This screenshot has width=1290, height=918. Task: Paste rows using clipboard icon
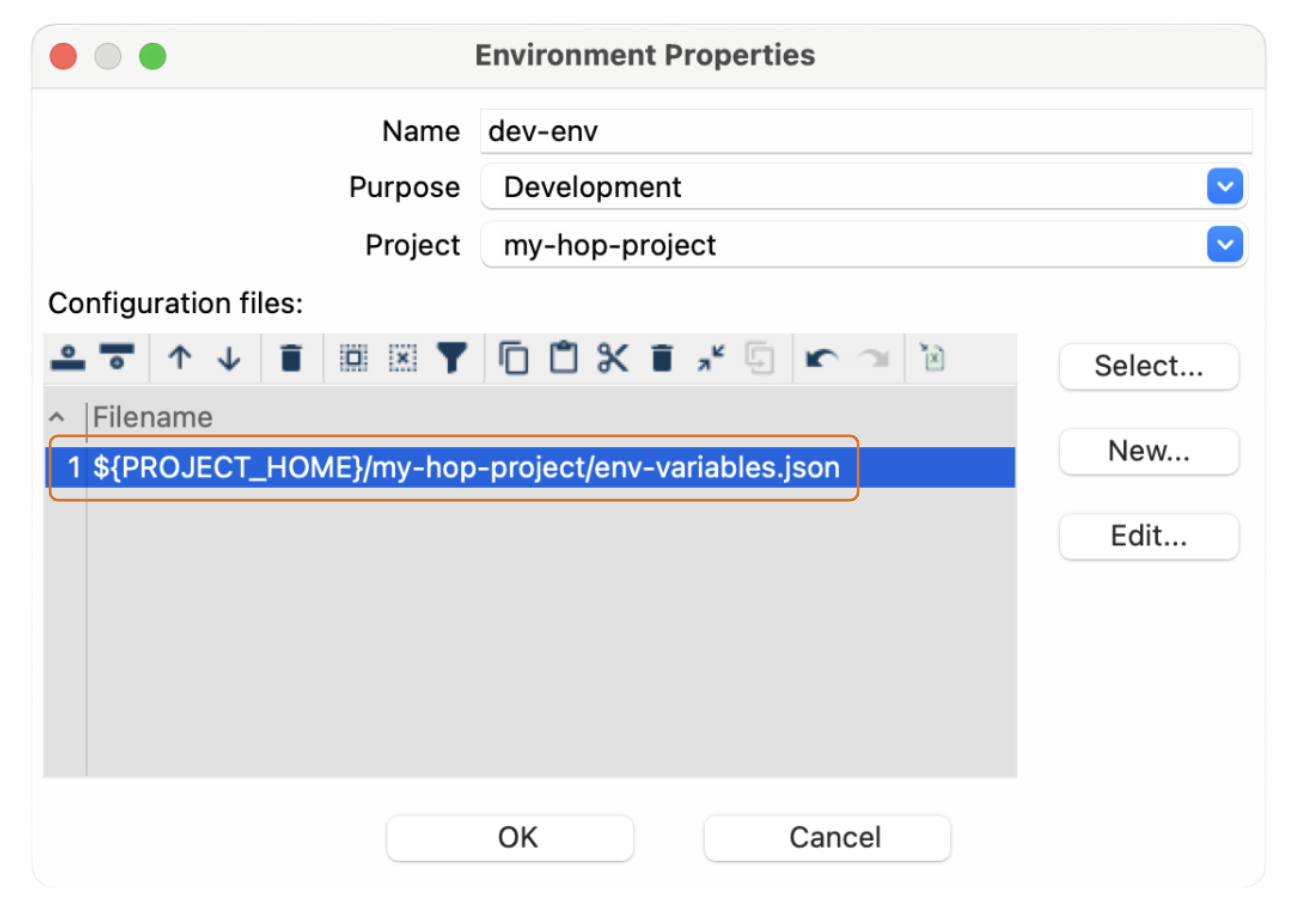tap(564, 358)
